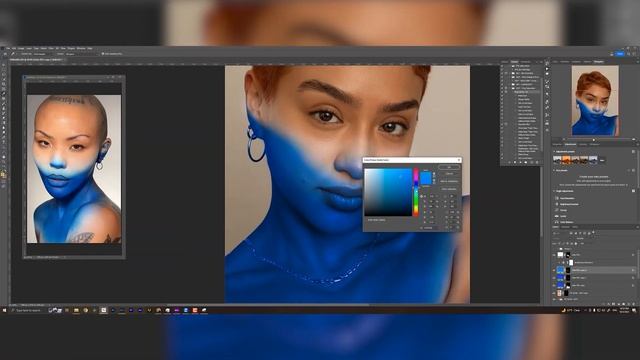The width and height of the screenshot is (640, 360).
Task: Click the floating reference photo of bald model
Action: pos(74,169)
